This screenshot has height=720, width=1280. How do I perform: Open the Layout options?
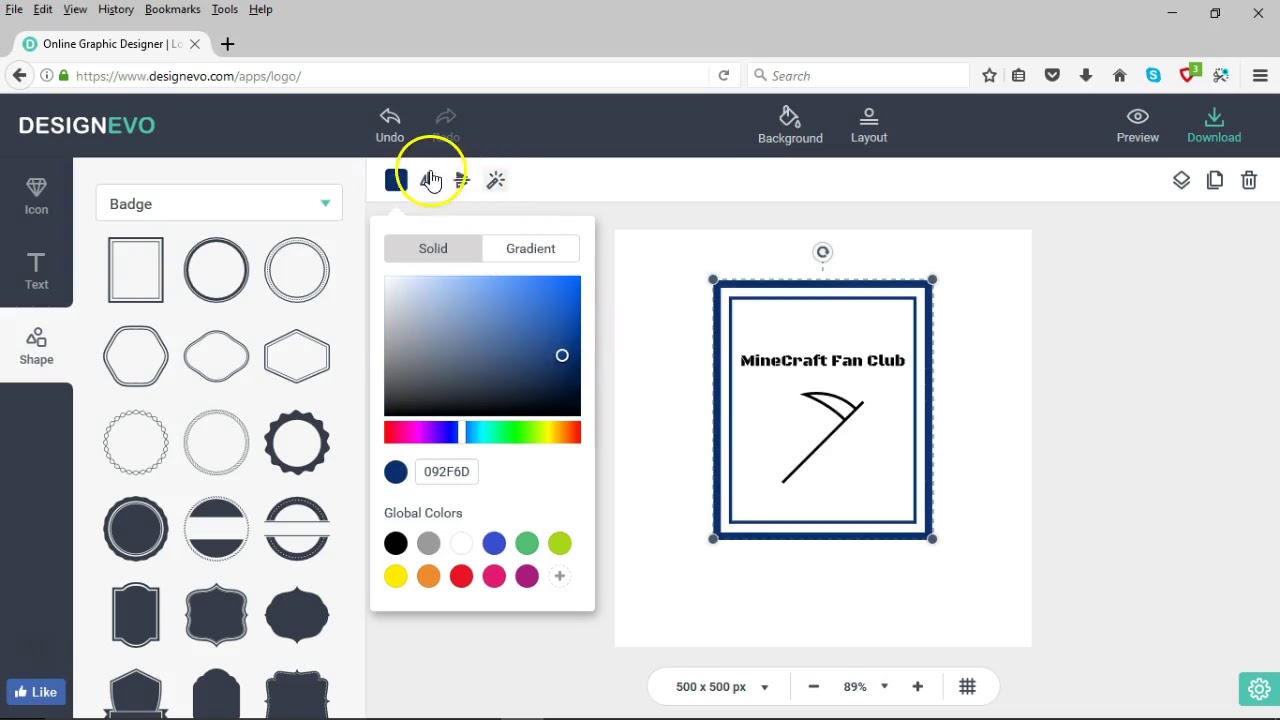(x=869, y=125)
